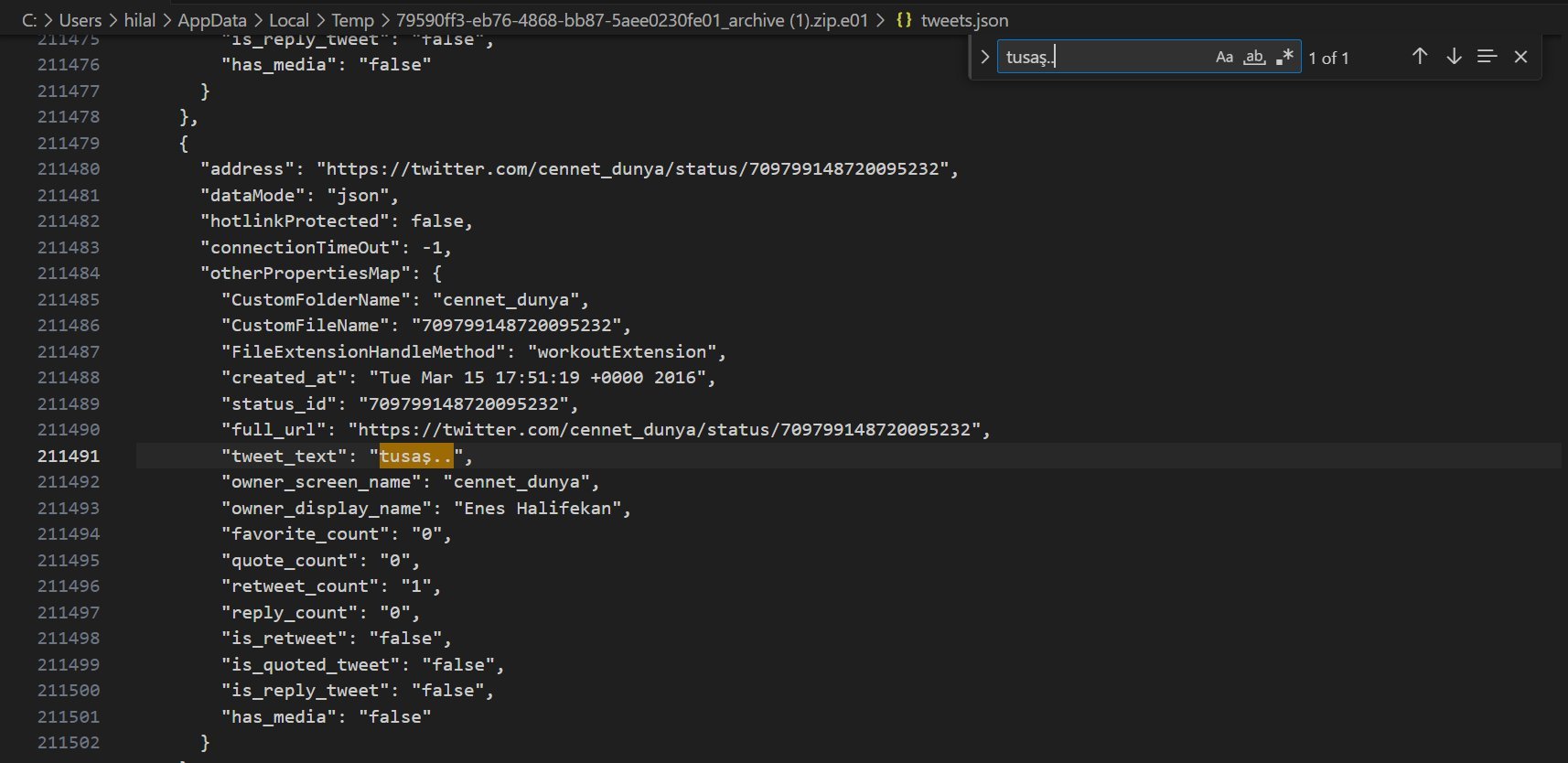Click the "retweet_count" key

tap(301, 586)
